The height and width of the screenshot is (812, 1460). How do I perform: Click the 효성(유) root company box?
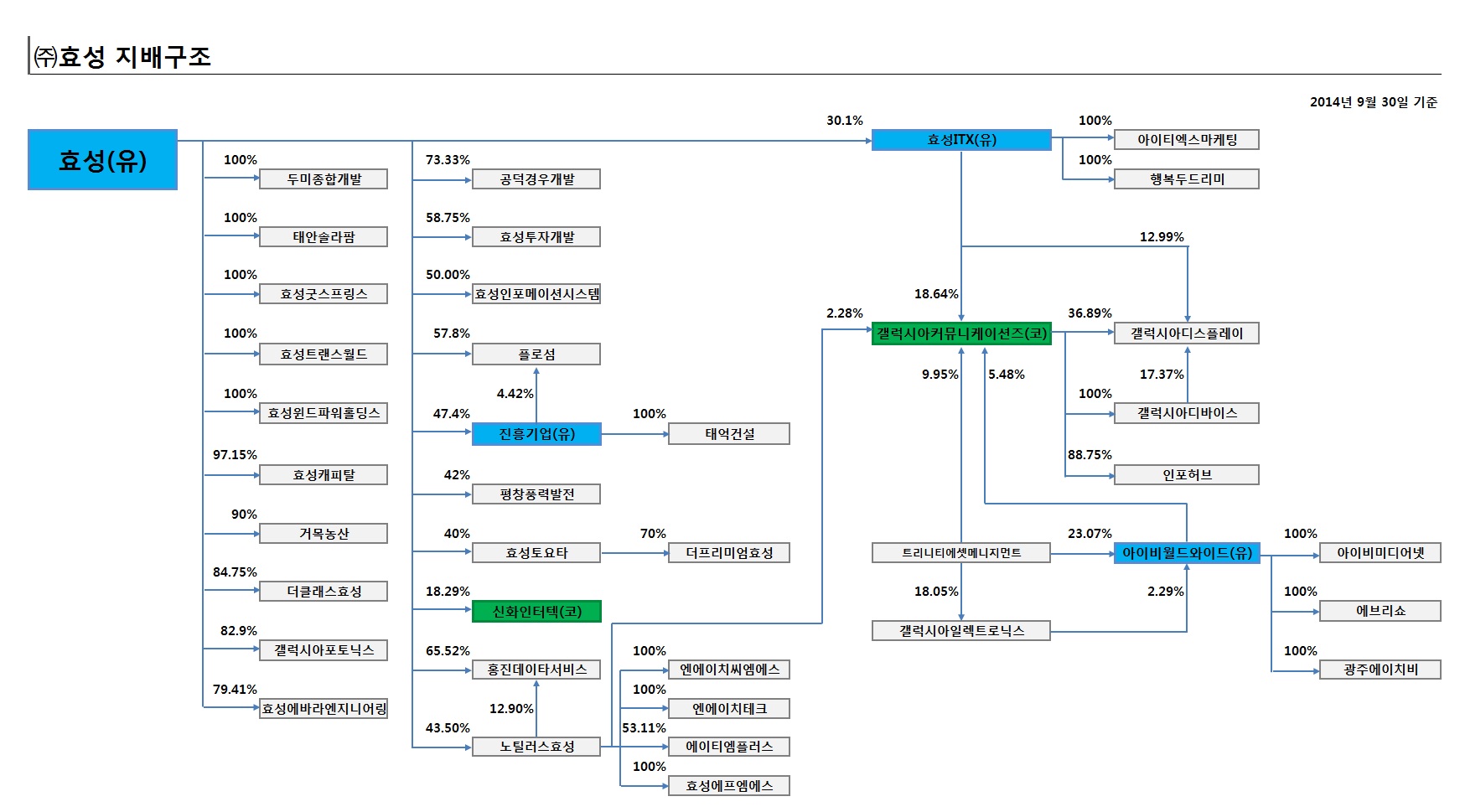click(102, 160)
